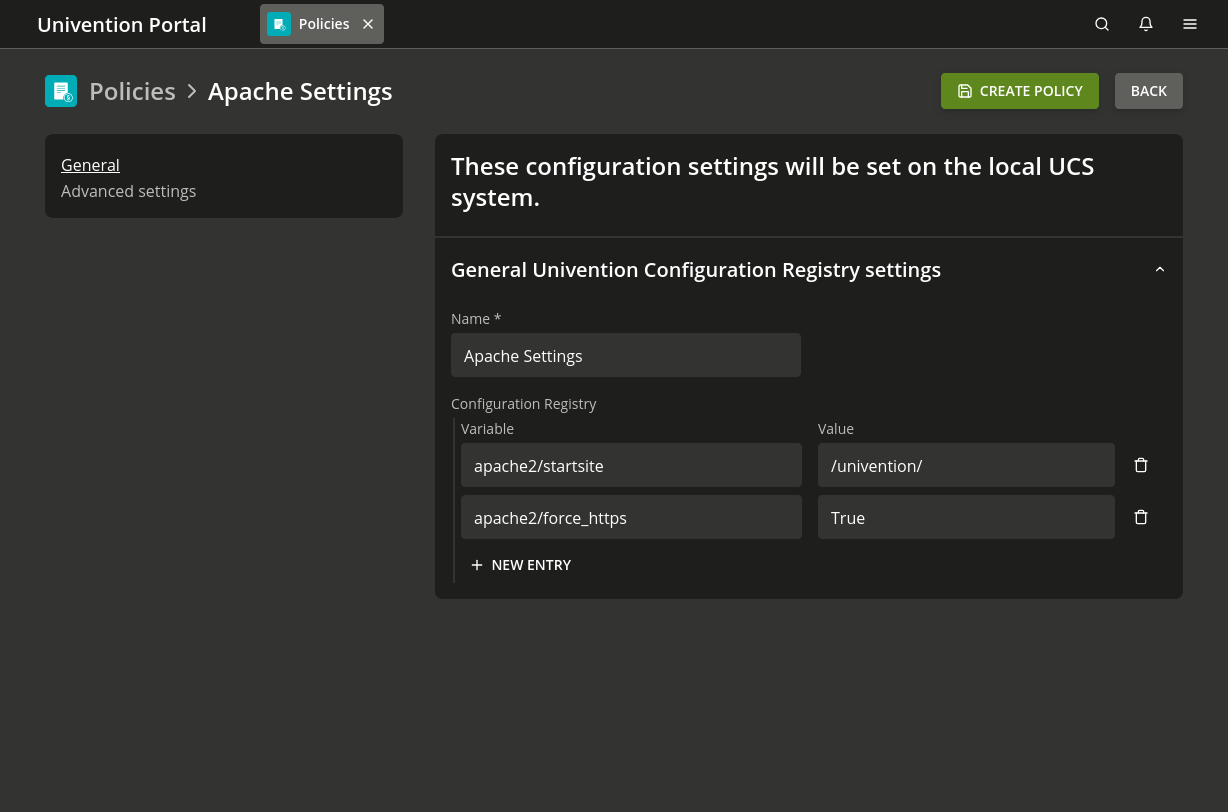Viewport: 1228px width, 812px height.
Task: Click the Policies tab icon
Action: pos(279,24)
